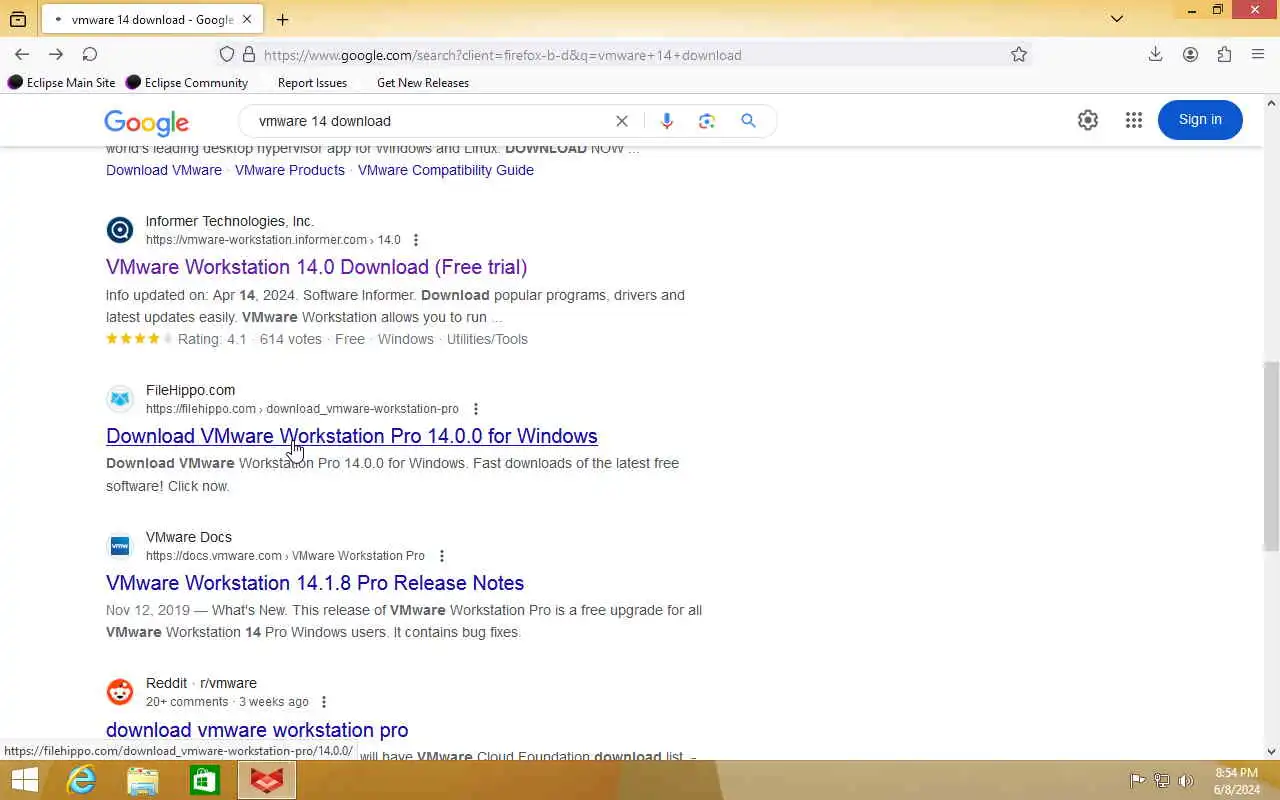Image resolution: width=1280 pixels, height=800 pixels.
Task: Click the Reddit site favicon
Action: pos(120,692)
